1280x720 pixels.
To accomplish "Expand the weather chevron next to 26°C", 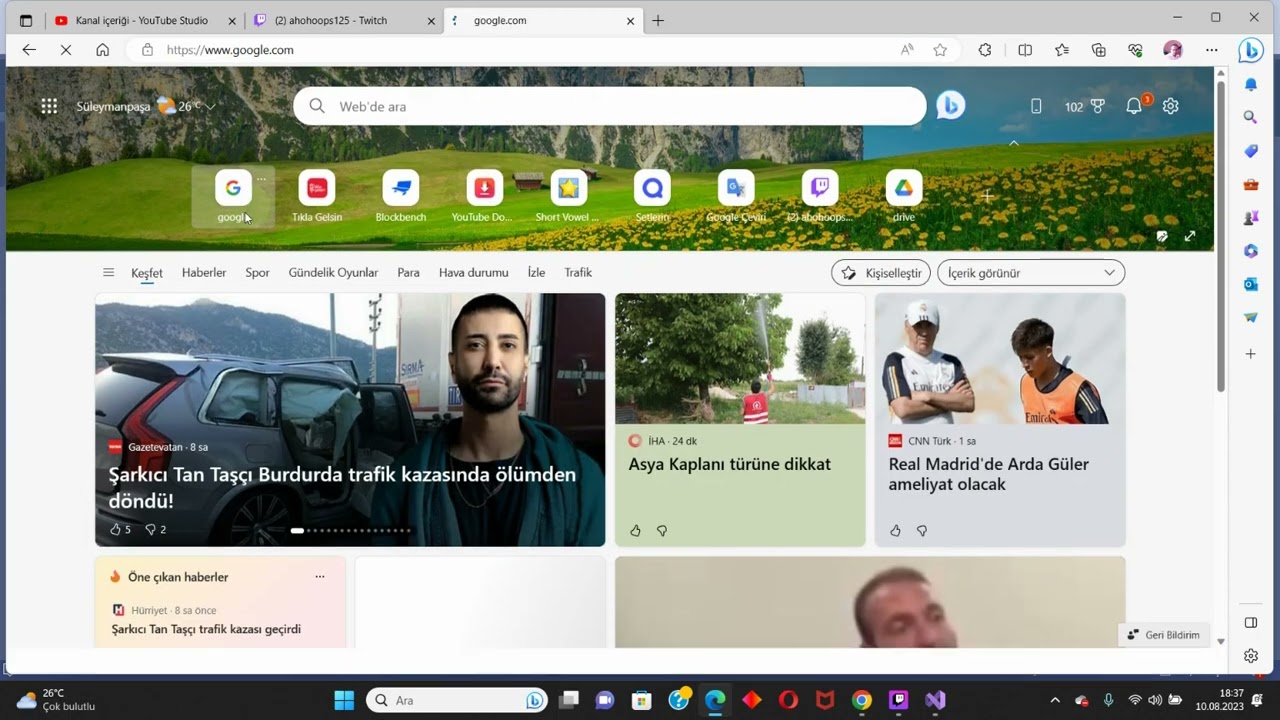I will coord(210,107).
